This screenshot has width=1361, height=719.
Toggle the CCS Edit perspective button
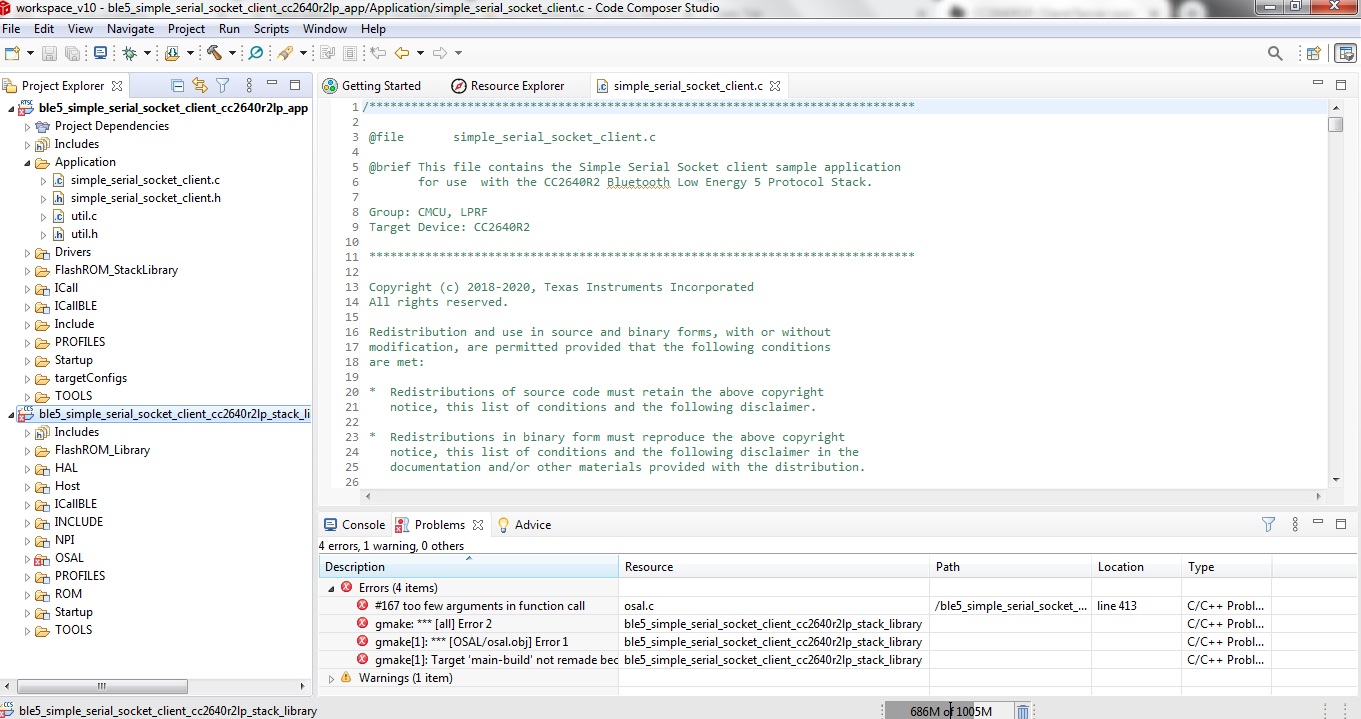pos(1345,53)
